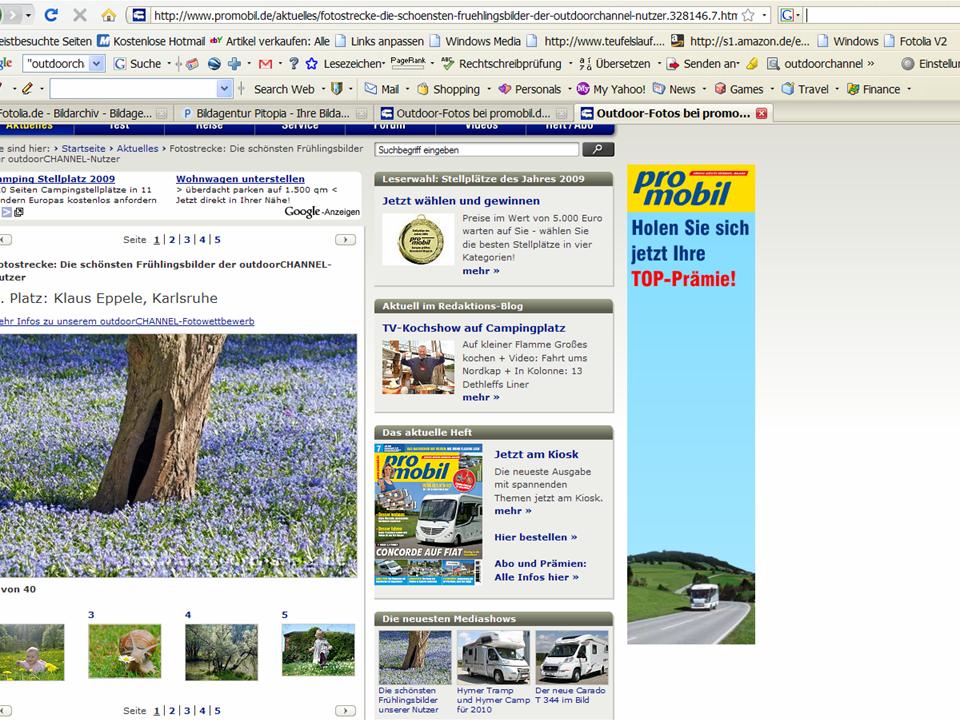960x720 pixels.
Task: Expand the Google toolbar search box dropdown
Action: pyautogui.click(x=96, y=63)
